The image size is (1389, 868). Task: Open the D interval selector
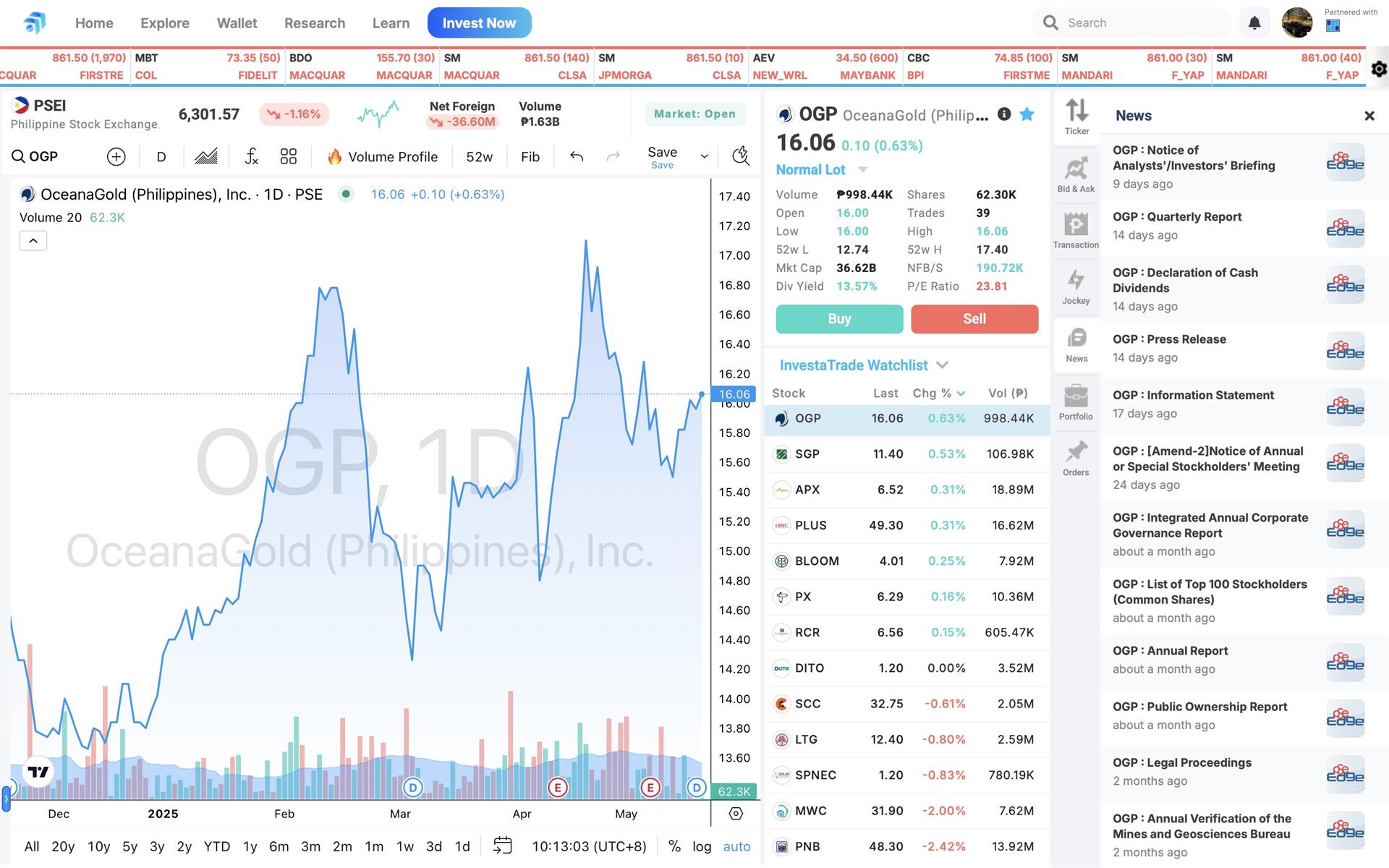161,156
